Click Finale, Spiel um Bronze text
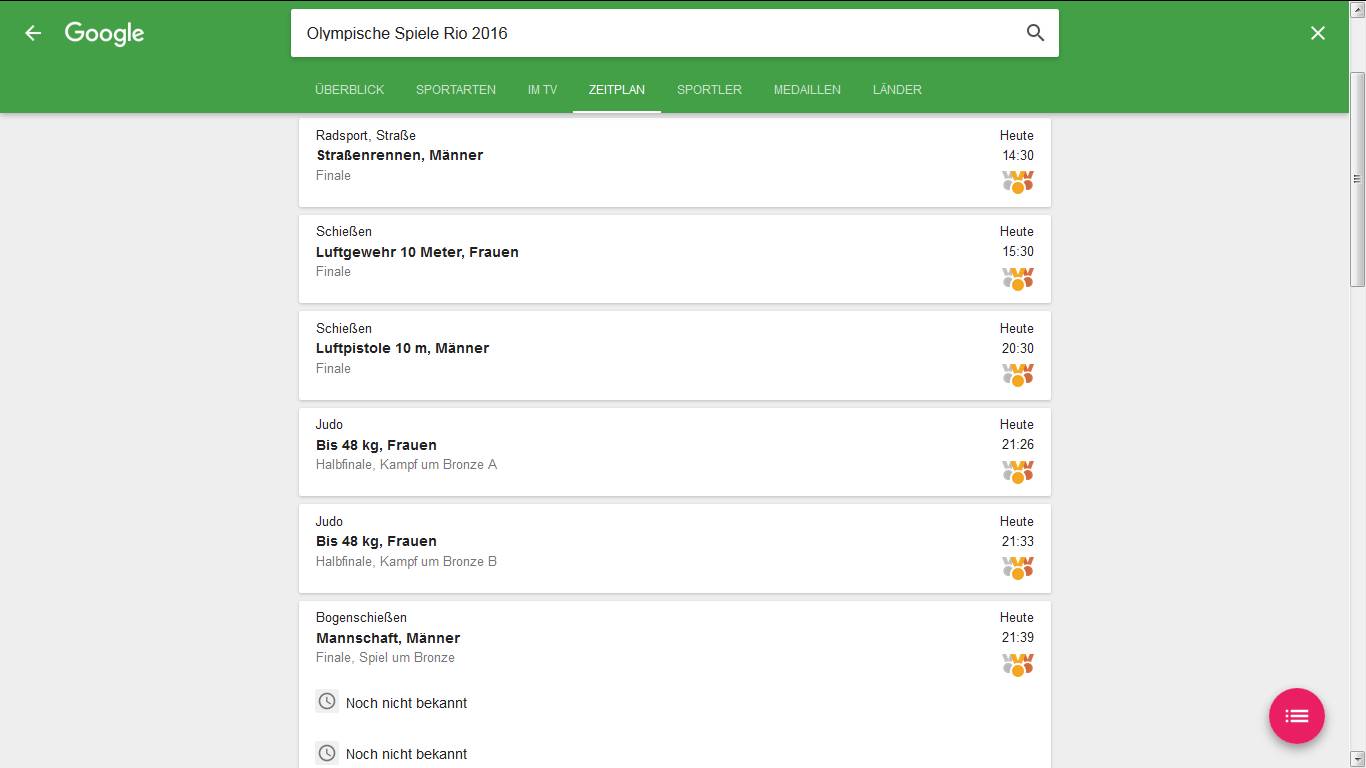Viewport: 1366px width, 768px height. [x=385, y=657]
